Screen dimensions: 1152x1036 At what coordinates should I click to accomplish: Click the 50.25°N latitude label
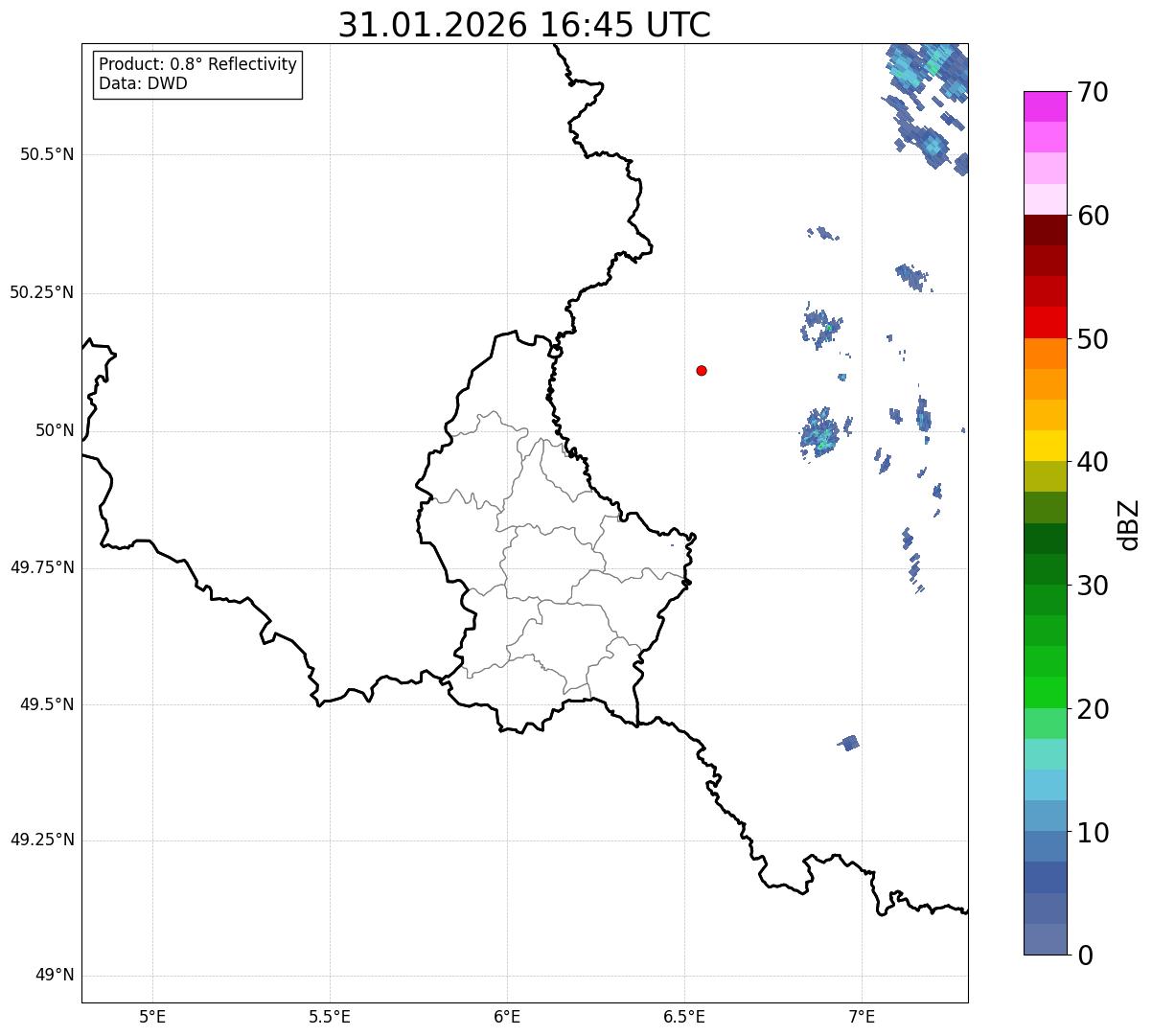(x=42, y=292)
